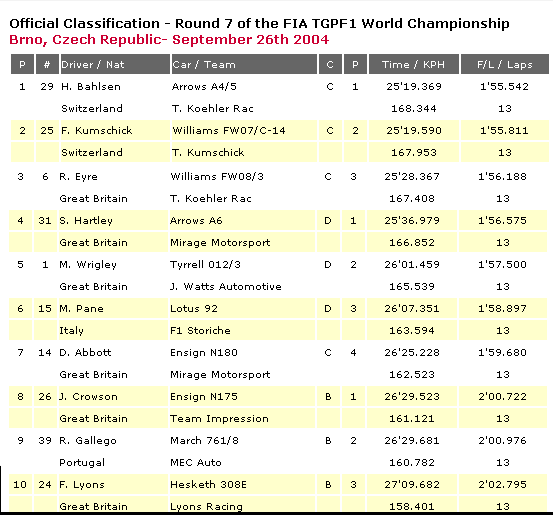Select driver F. Kumschick in second place
The image size is (553, 515).
click(x=97, y=131)
